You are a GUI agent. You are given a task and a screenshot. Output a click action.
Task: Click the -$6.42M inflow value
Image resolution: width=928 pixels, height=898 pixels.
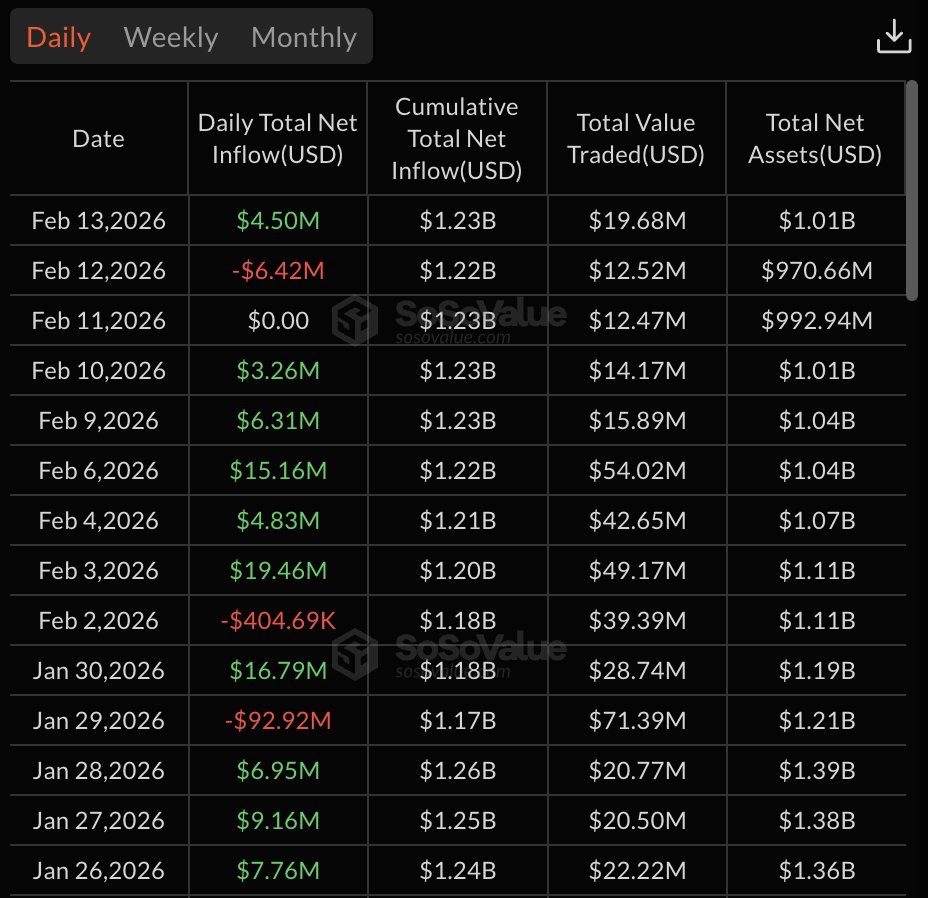(x=278, y=270)
